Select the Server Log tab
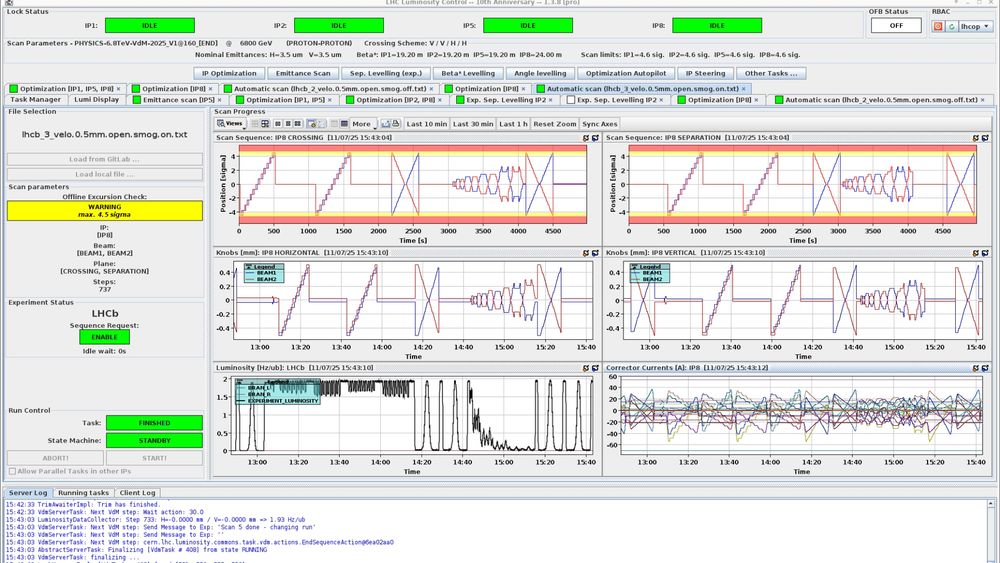This screenshot has height=563, width=1000. [x=28, y=493]
